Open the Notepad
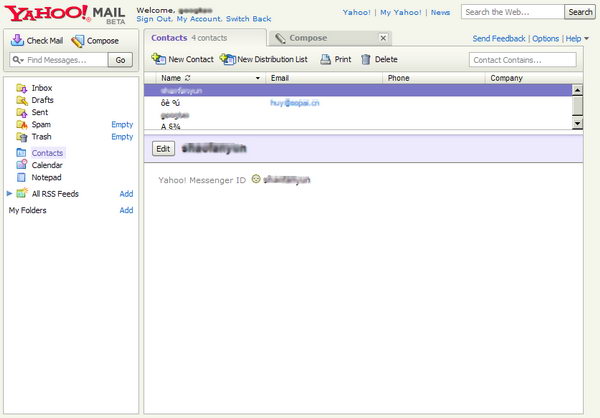 [46, 177]
